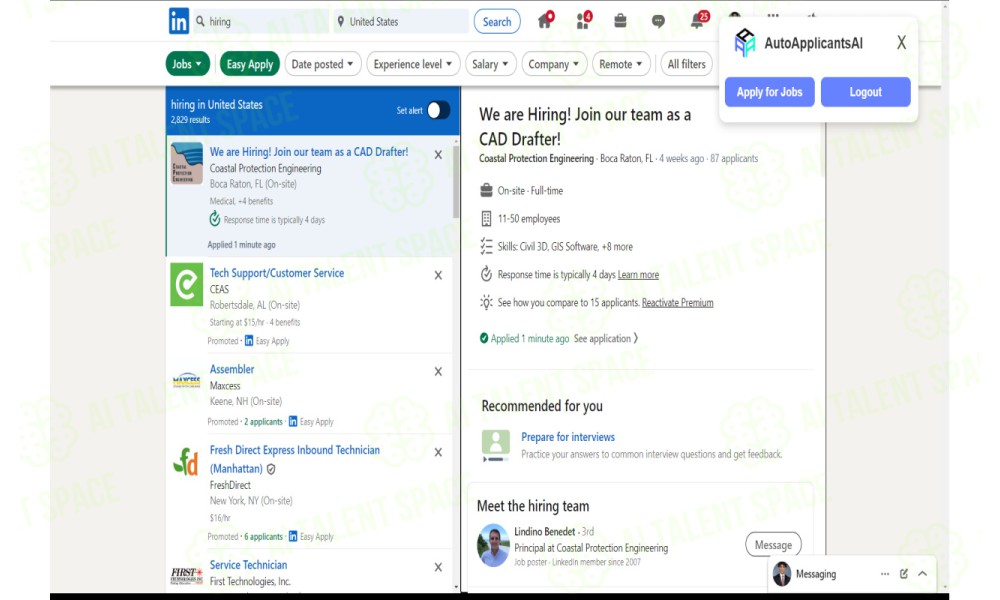Viewport: 1000px width, 600px height.
Task: Click the Maxcess company logo
Action: 187,381
